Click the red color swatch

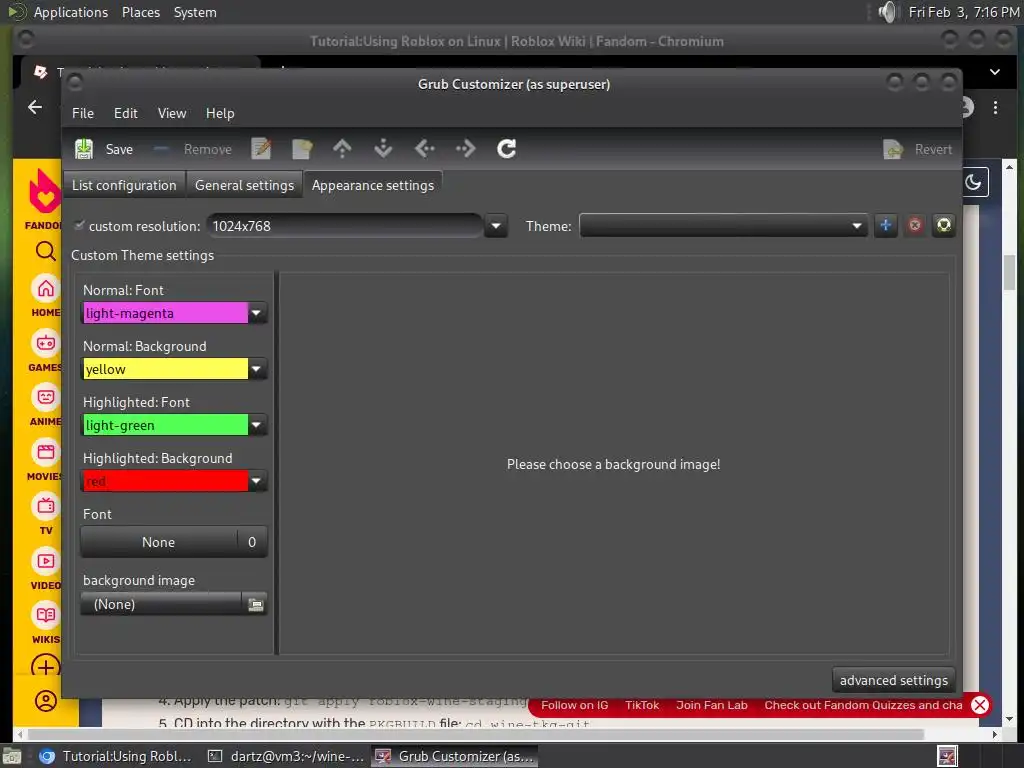[x=165, y=482]
